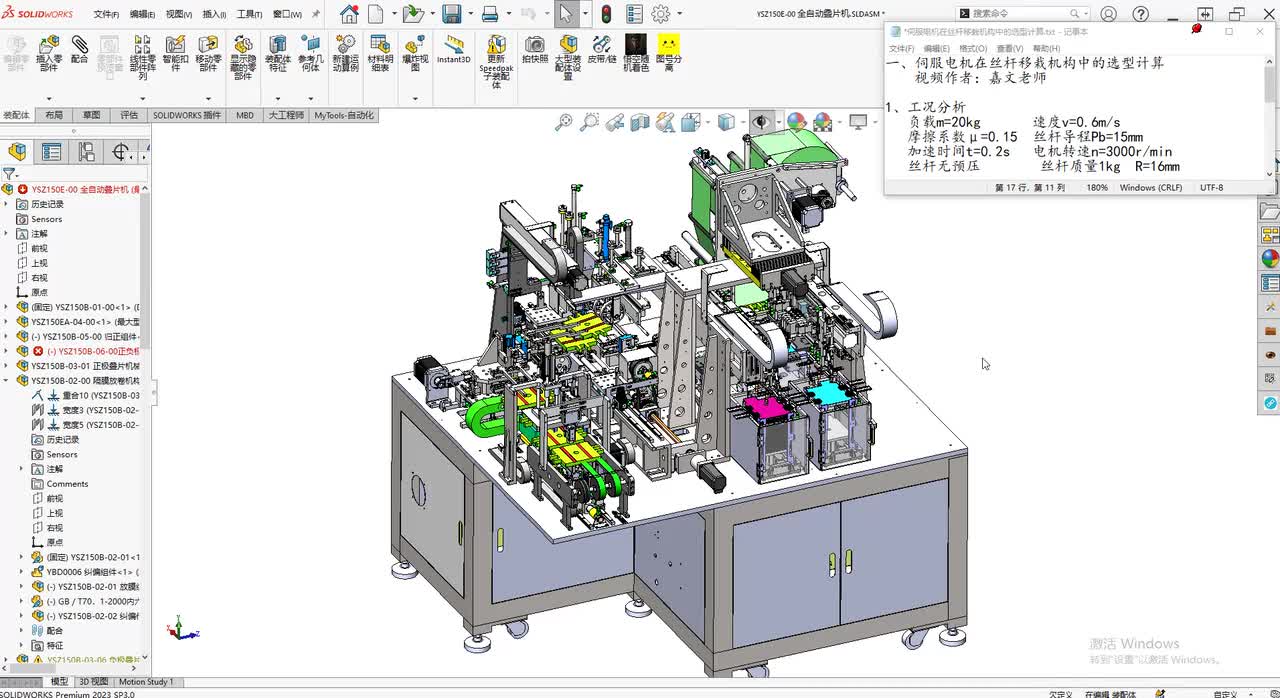The width and height of the screenshot is (1280, 698).
Task: Click the 180% zoom level in Notepad status bar
Action: pyautogui.click(x=1097, y=188)
